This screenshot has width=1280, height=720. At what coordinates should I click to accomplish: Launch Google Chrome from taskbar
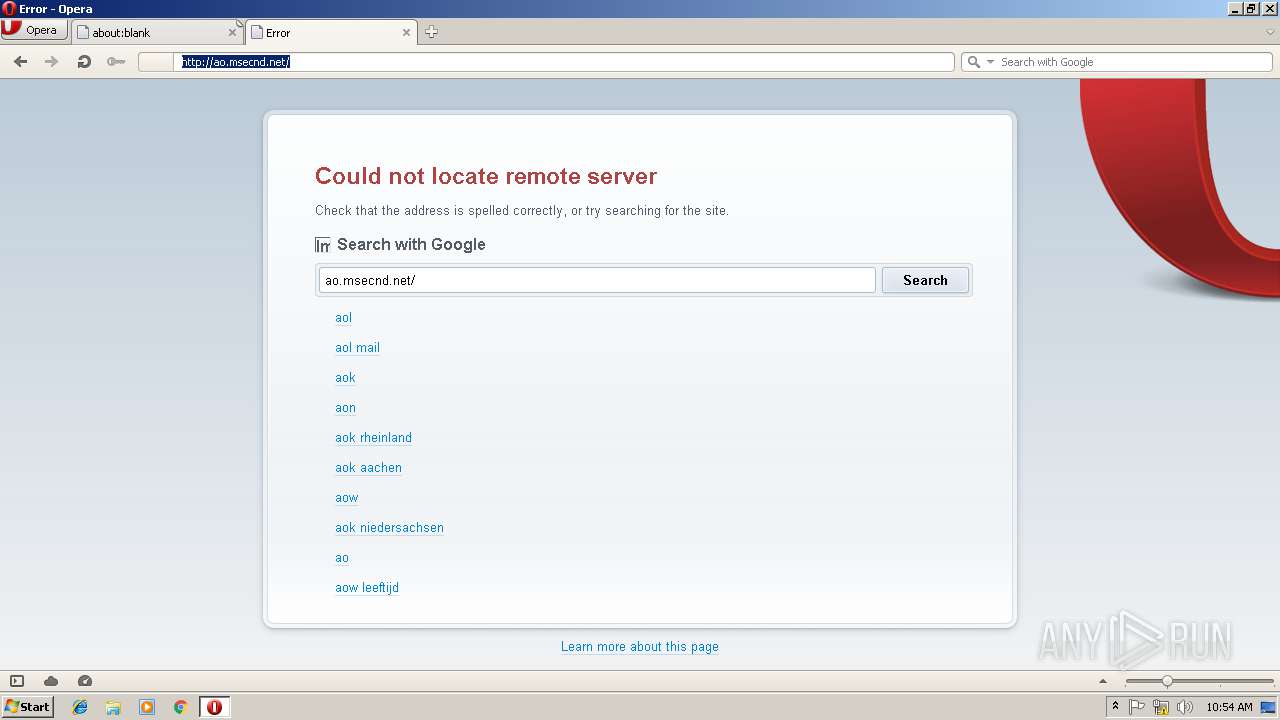point(180,707)
